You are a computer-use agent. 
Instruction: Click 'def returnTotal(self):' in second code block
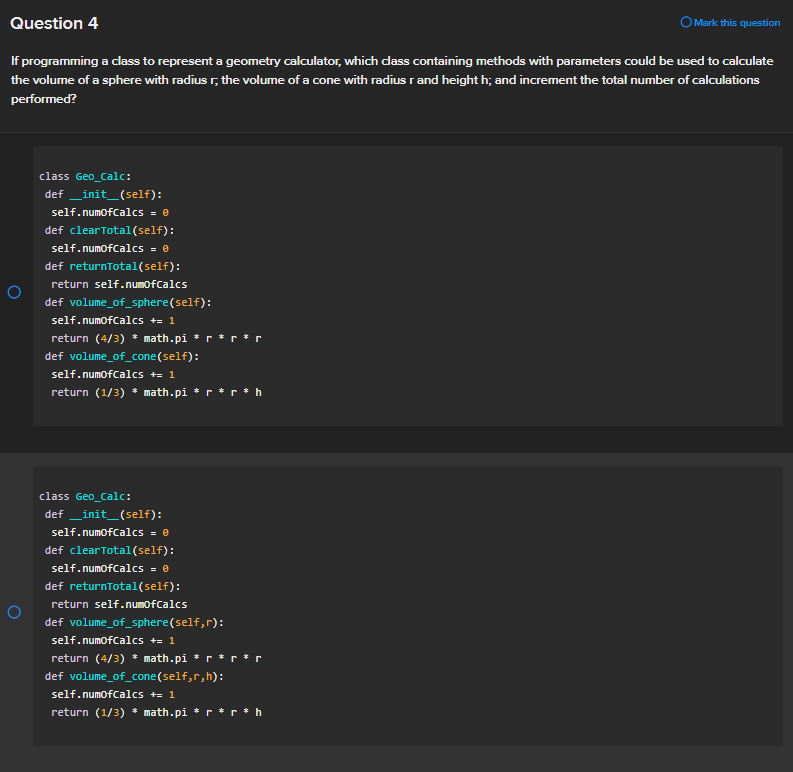click(112, 586)
